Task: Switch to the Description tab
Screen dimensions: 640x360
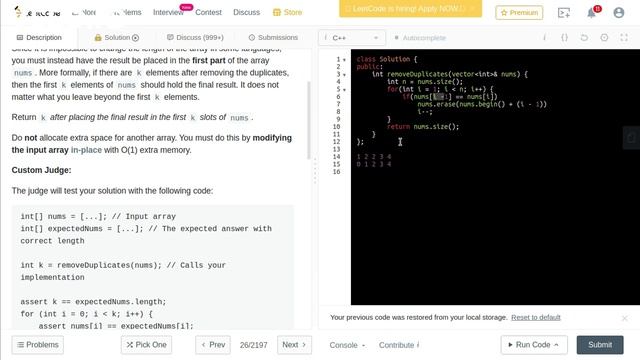Action: [x=39, y=38]
